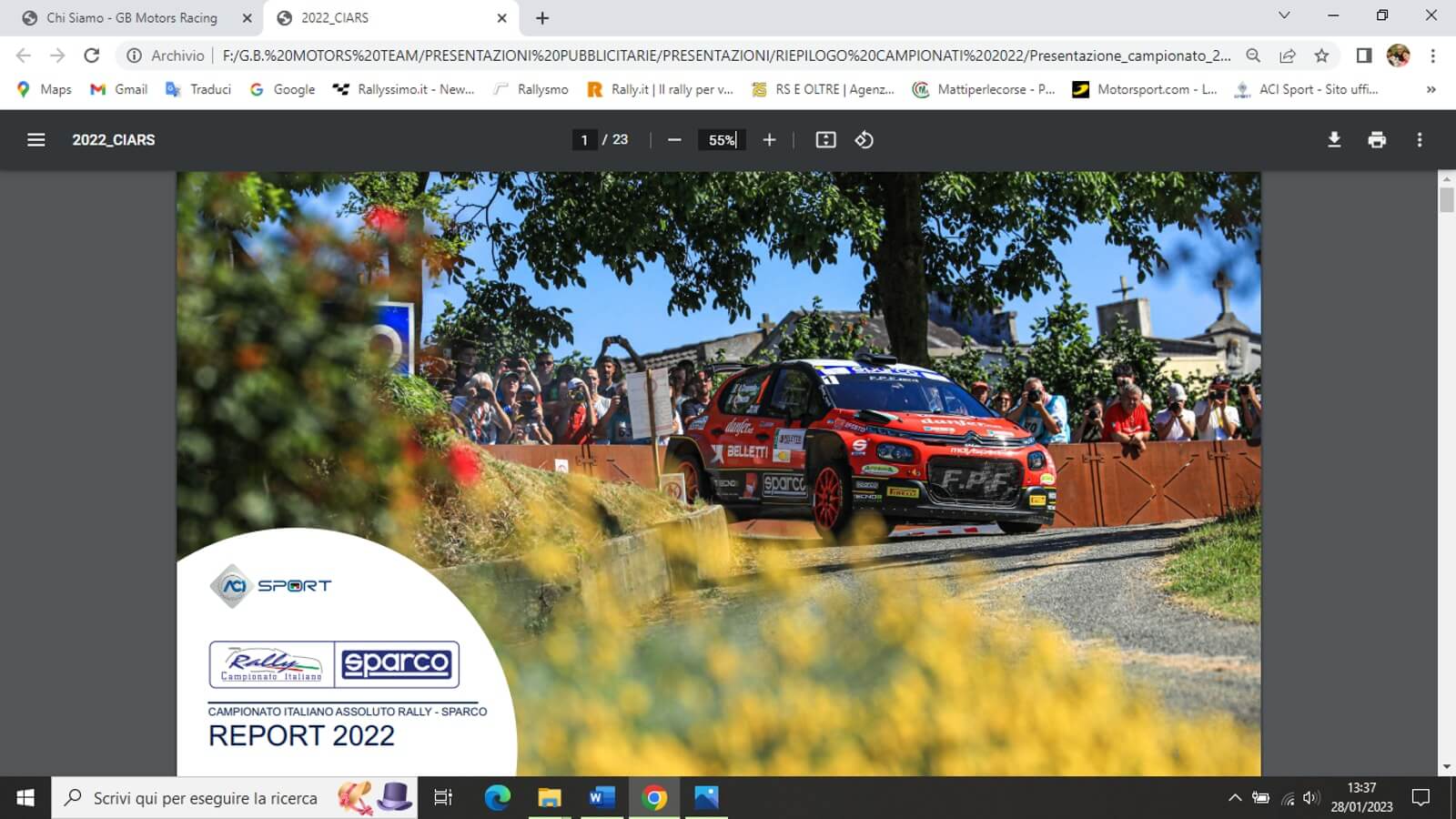Show hidden system tray icons
Image resolution: width=1456 pixels, height=819 pixels.
coord(1235,798)
